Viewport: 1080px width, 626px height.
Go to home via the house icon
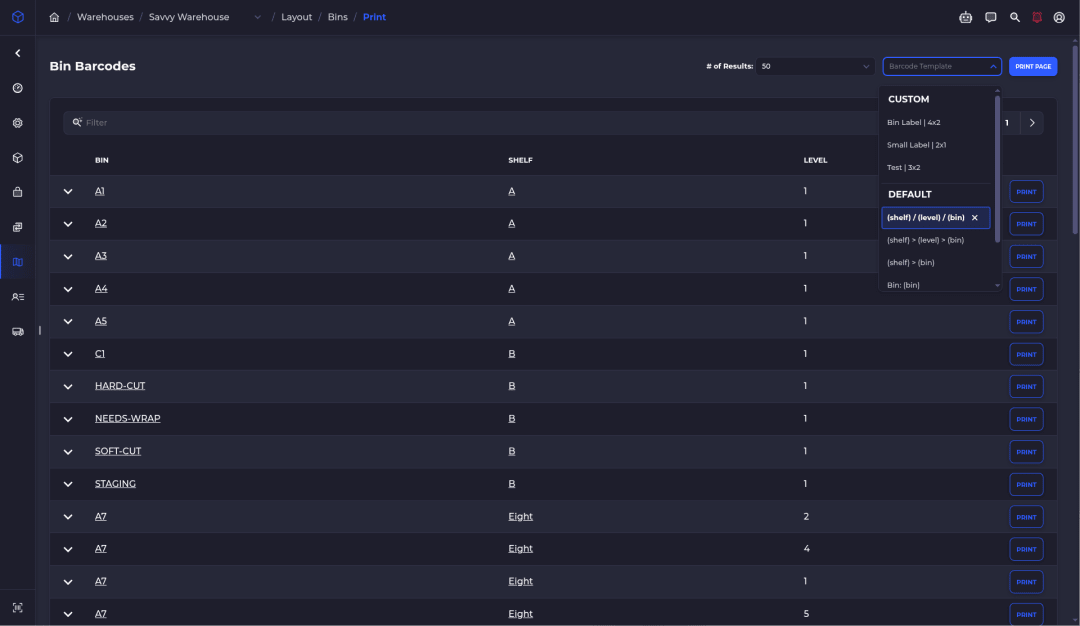tap(54, 17)
